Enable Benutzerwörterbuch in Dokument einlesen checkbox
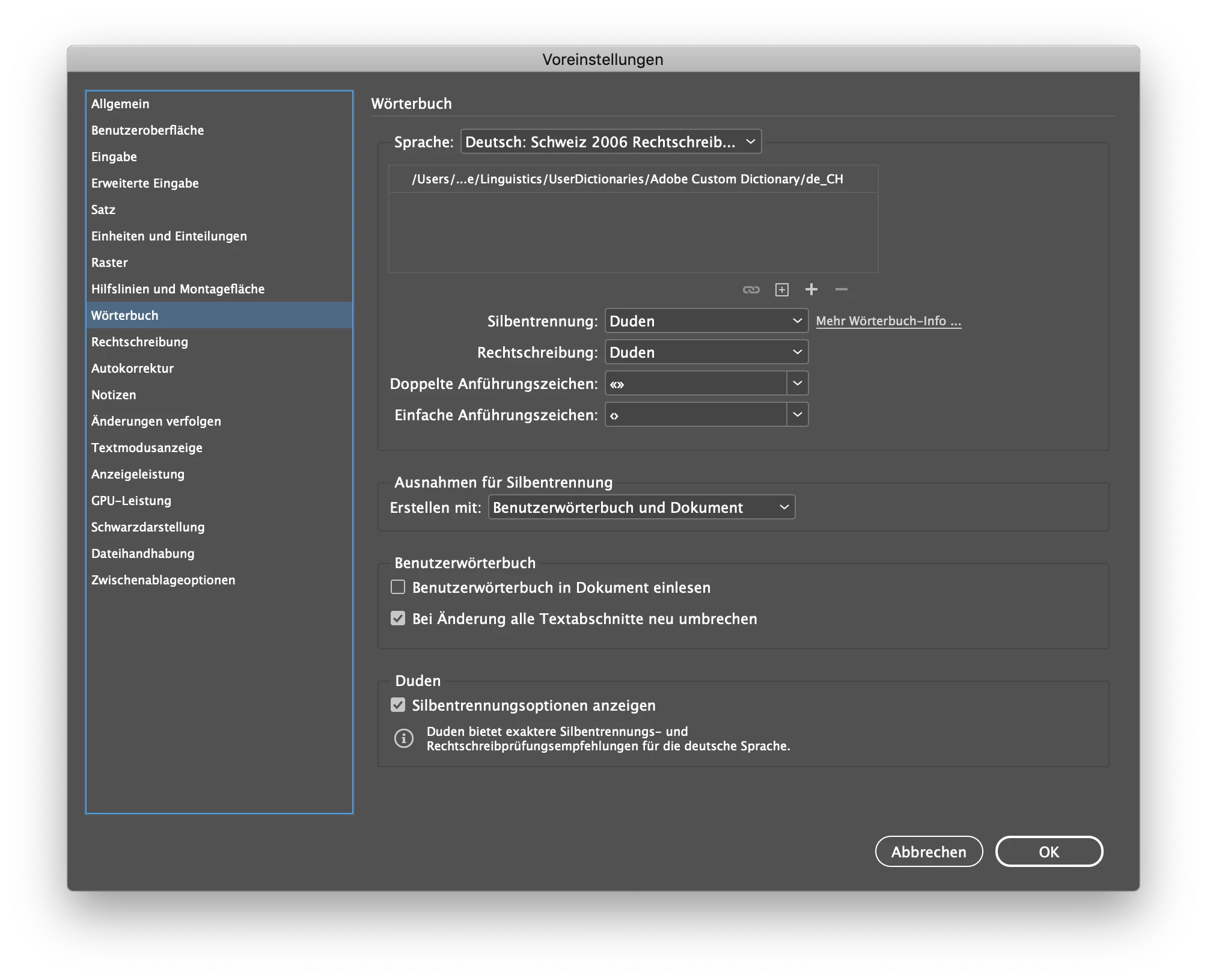This screenshot has width=1207, height=980. 398,587
